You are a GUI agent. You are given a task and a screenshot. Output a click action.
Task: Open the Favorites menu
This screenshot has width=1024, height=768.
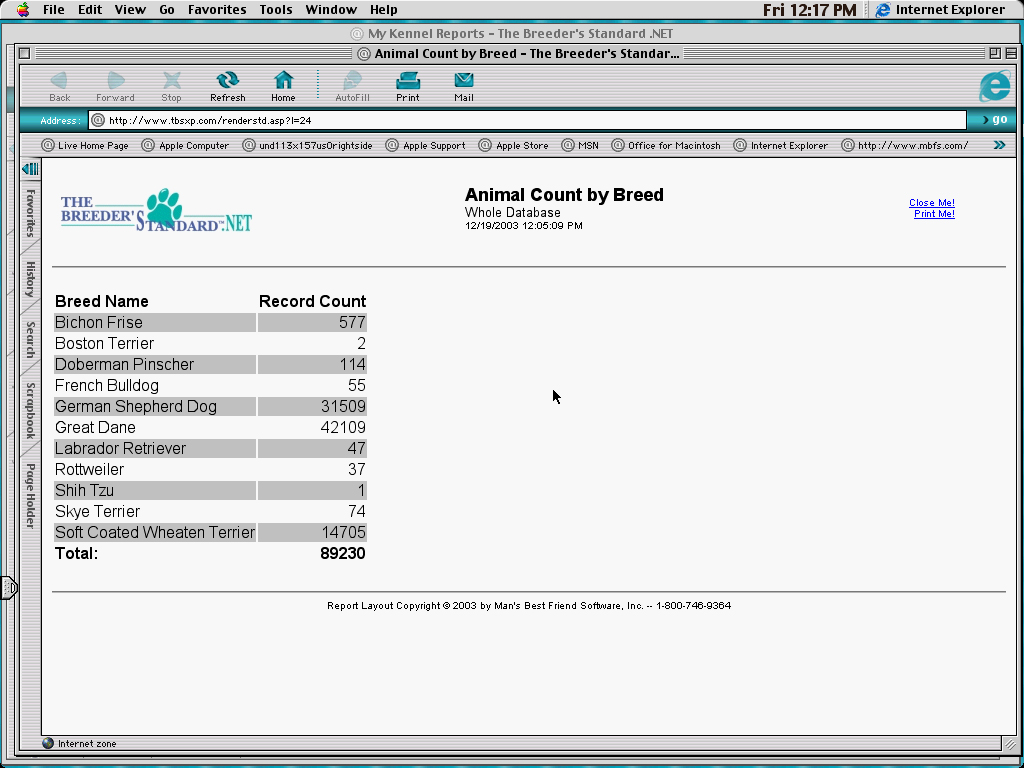click(217, 10)
